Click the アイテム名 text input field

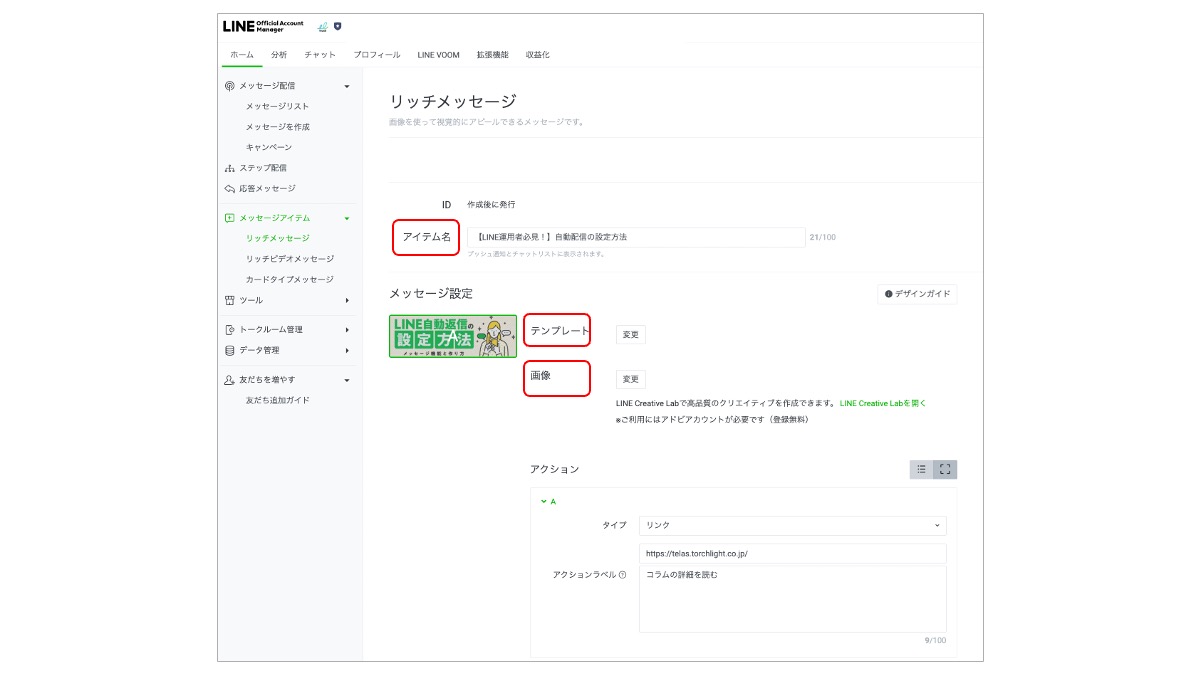[x=636, y=237]
